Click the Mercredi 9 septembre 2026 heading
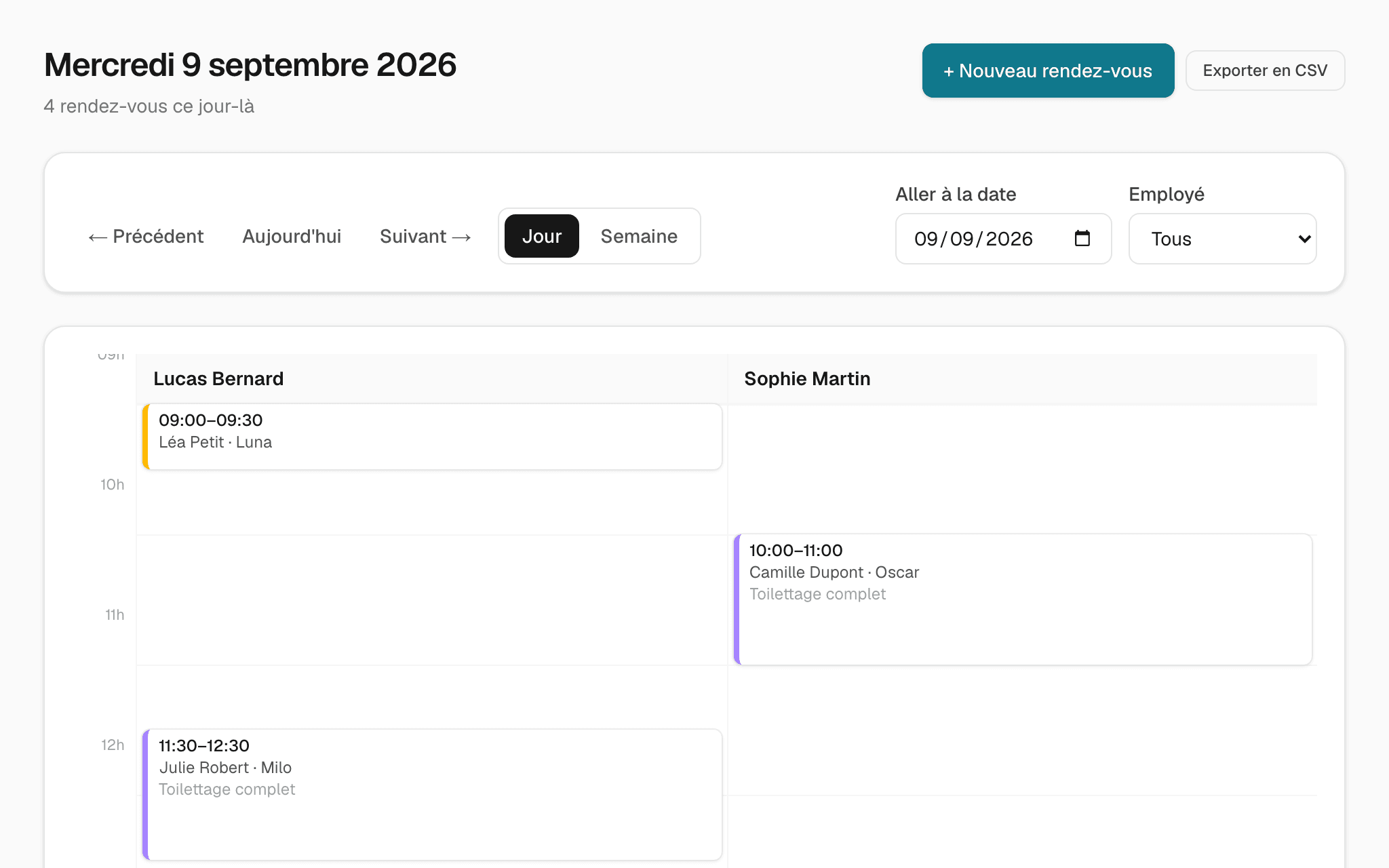 [250, 65]
